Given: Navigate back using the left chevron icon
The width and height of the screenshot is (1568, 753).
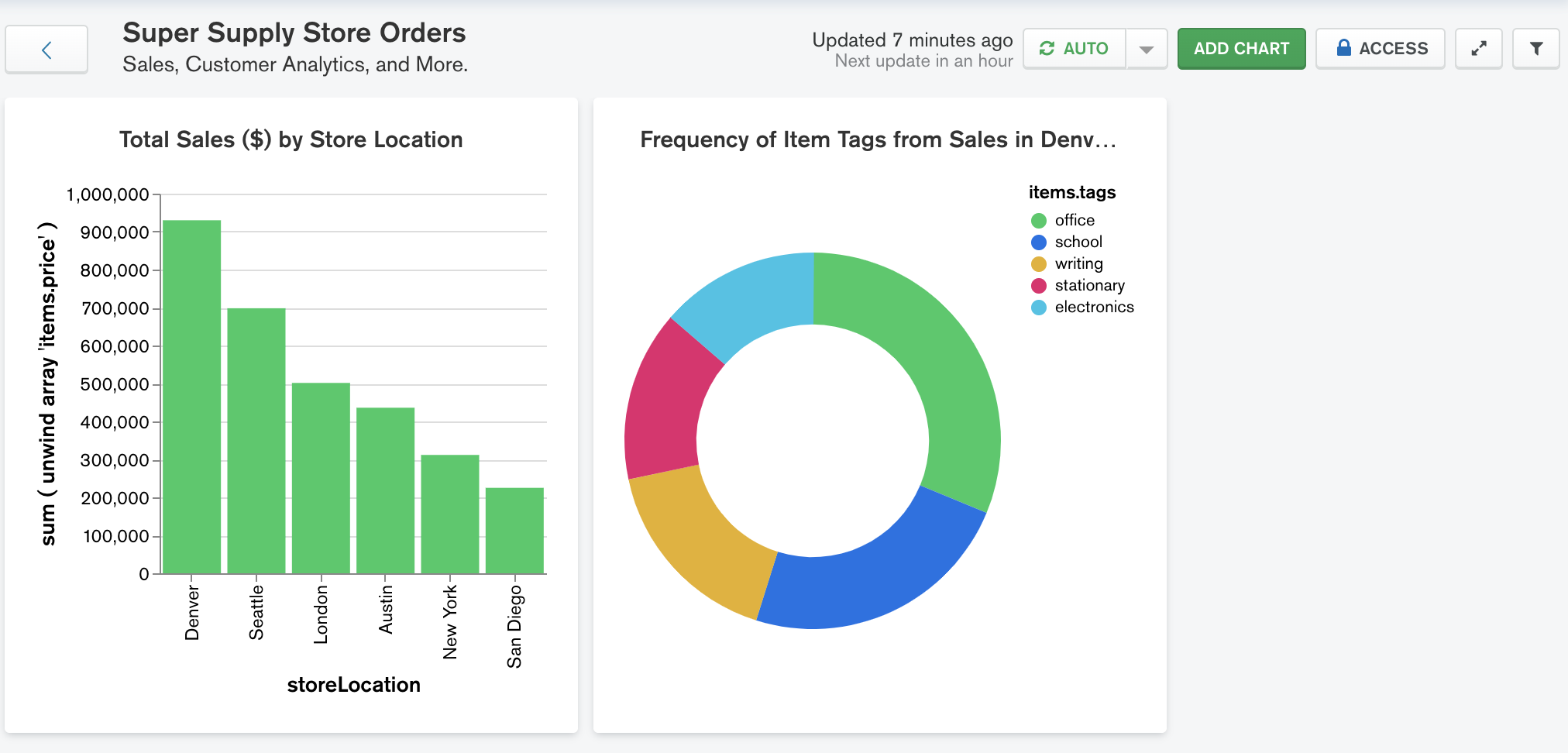Looking at the screenshot, I should click(46, 49).
